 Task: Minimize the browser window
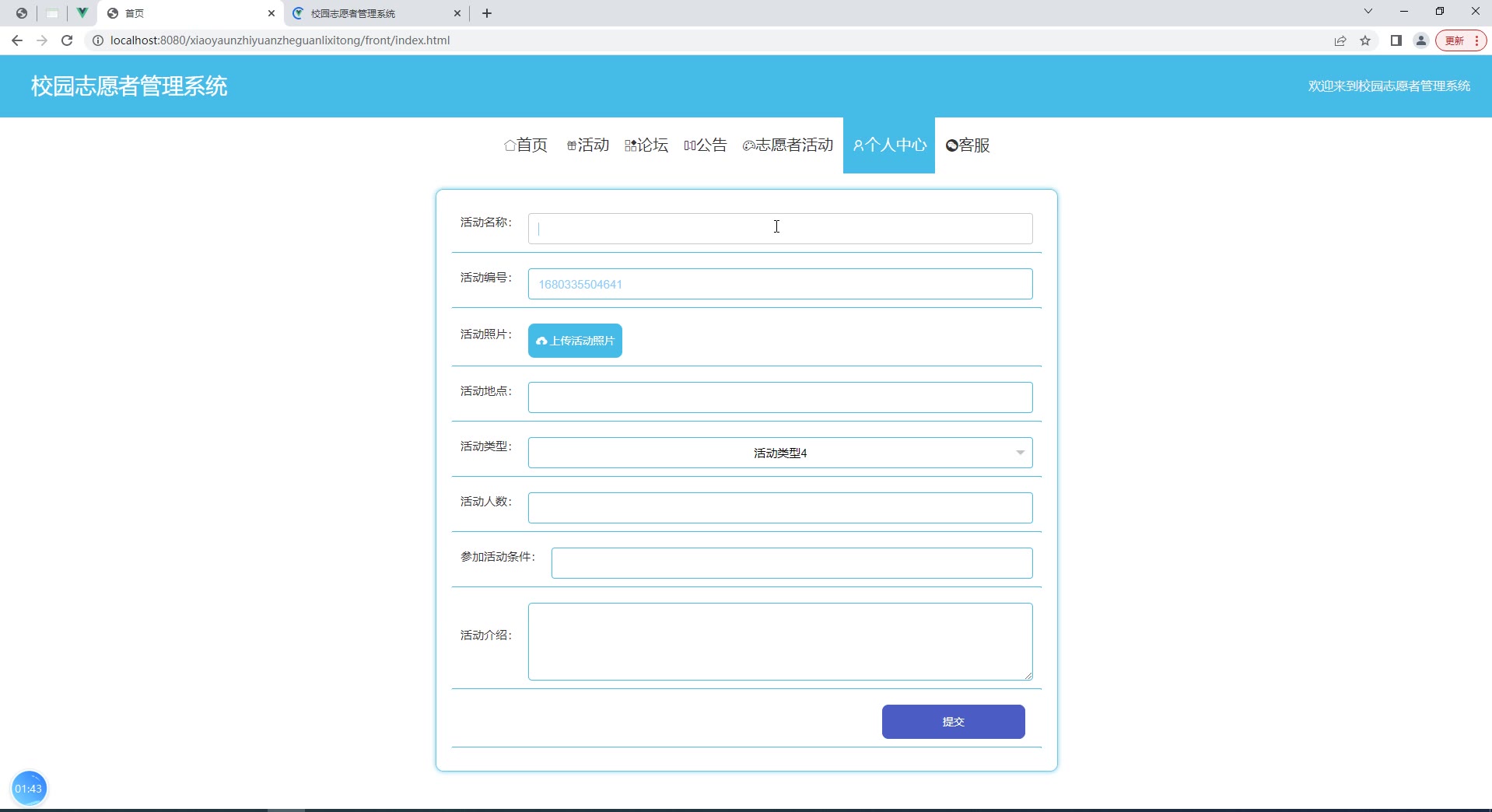click(1404, 12)
